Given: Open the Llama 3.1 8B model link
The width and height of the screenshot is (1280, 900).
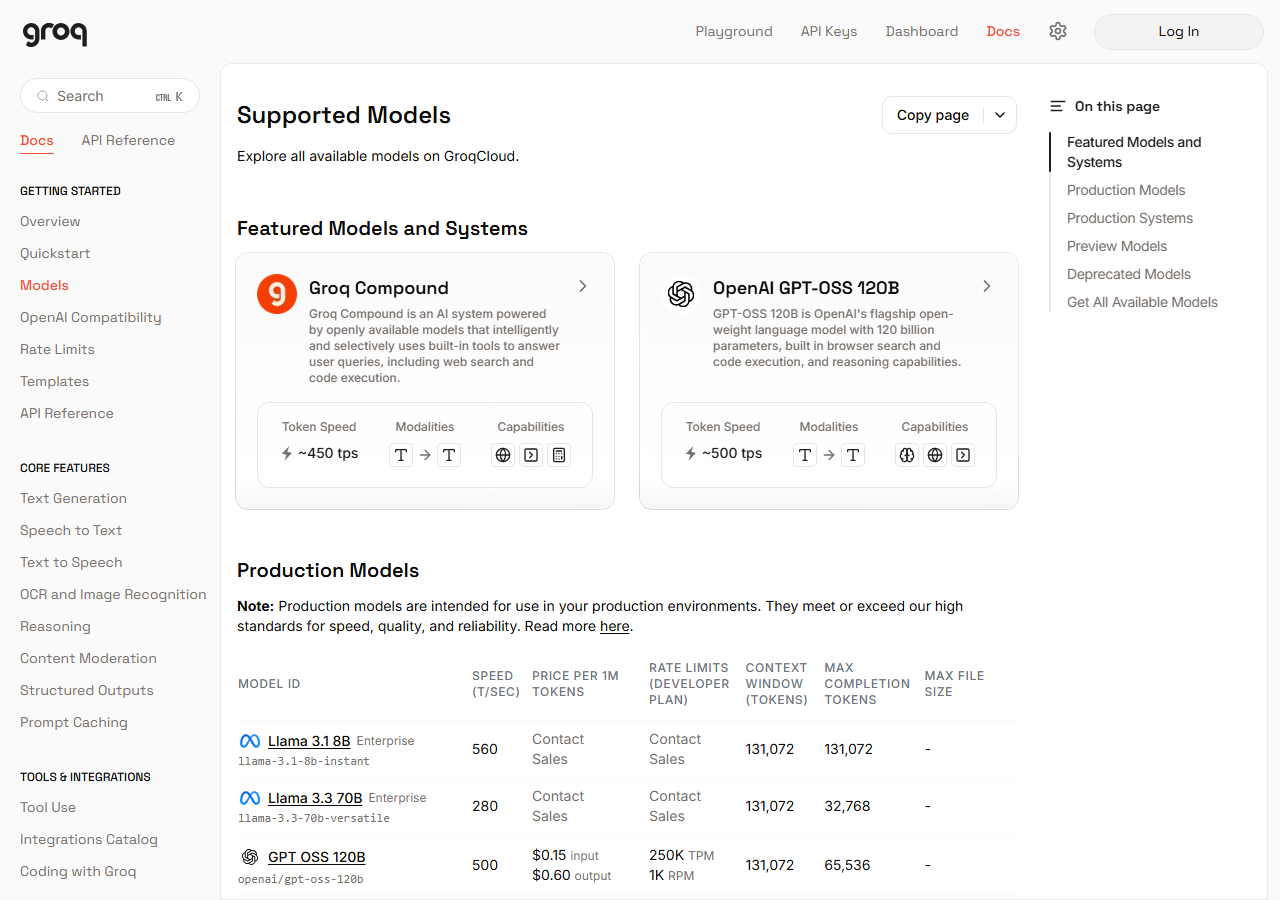Looking at the screenshot, I should pyautogui.click(x=309, y=741).
